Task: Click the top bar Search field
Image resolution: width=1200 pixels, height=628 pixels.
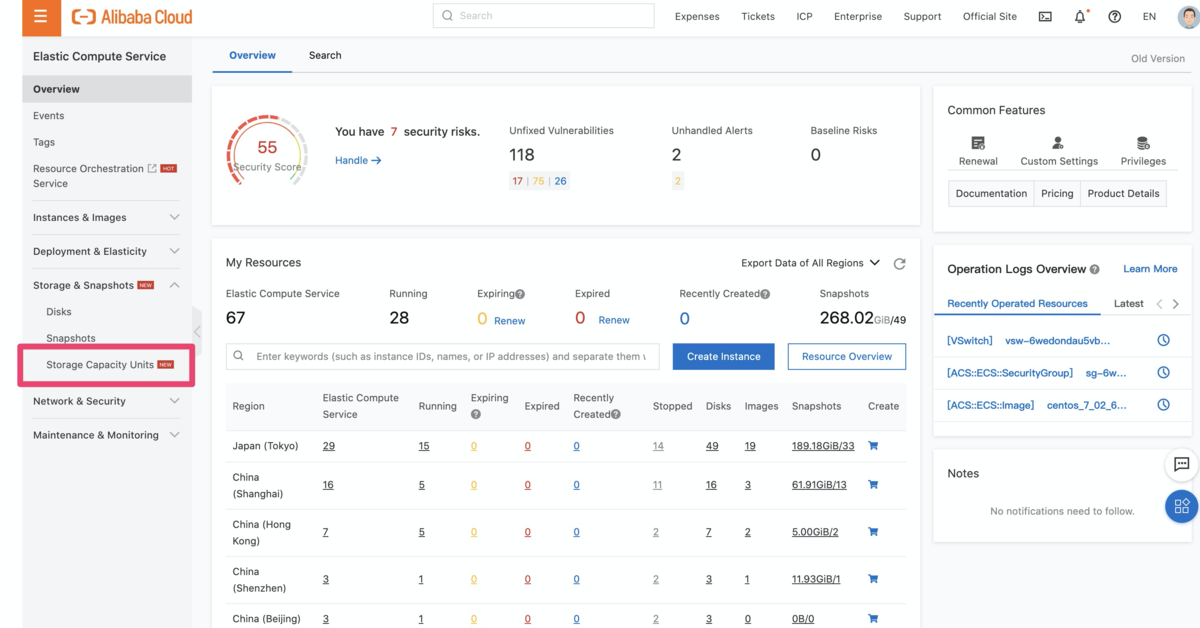Action: (543, 16)
